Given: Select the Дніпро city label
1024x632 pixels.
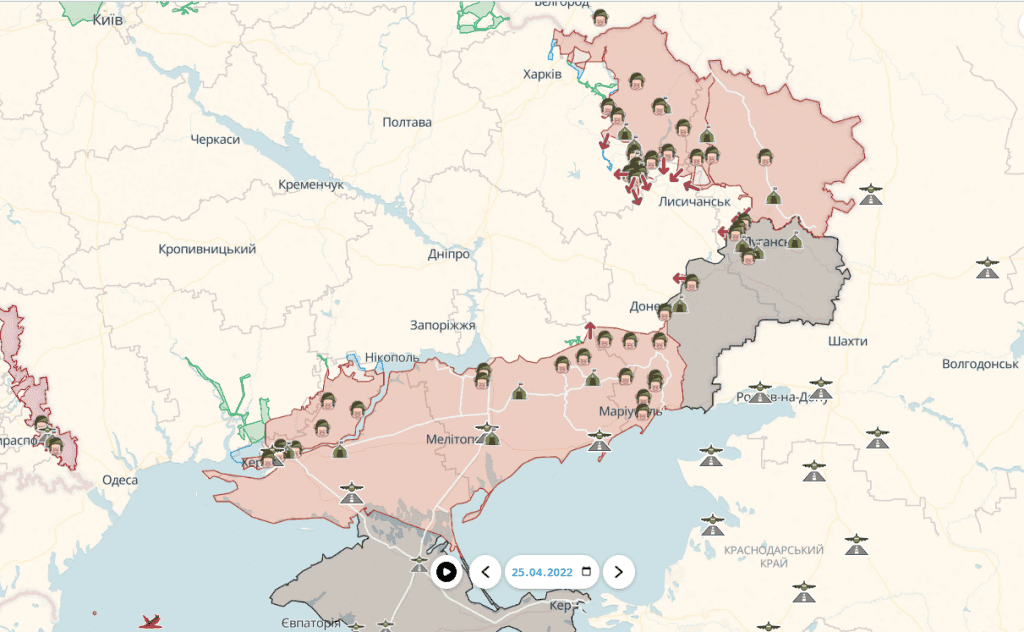Looking at the screenshot, I should (x=449, y=254).
